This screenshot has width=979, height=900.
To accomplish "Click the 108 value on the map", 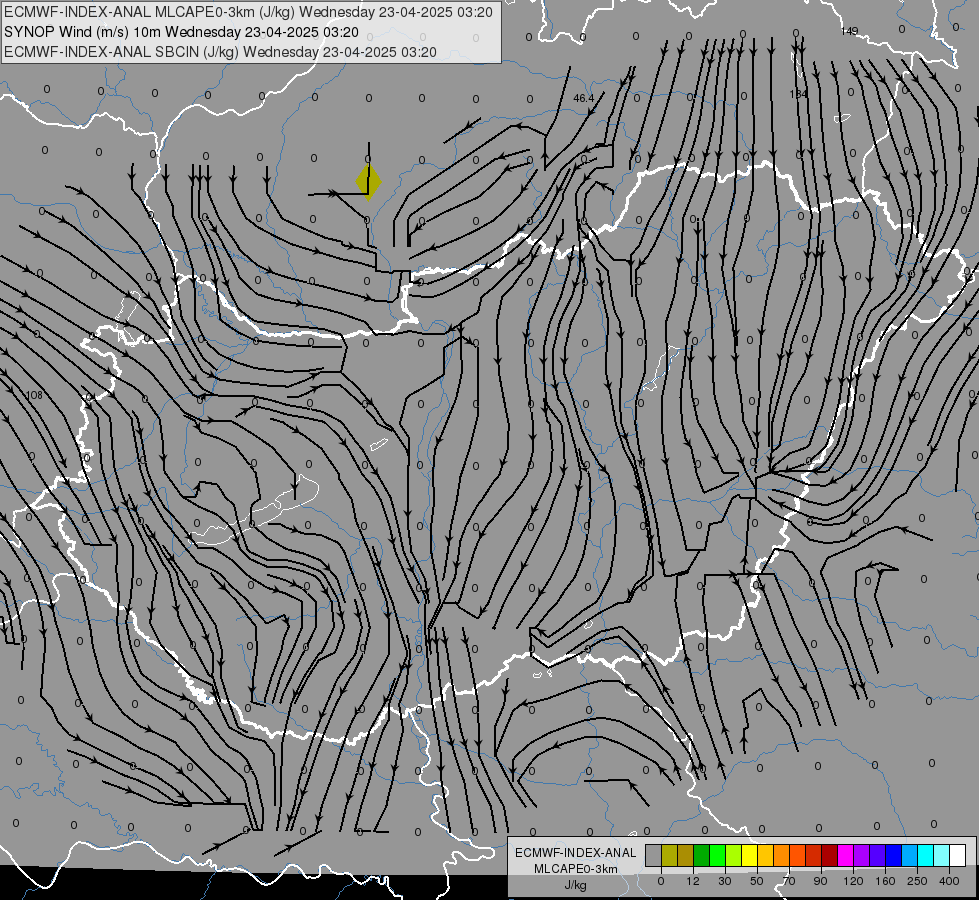I will (34, 395).
